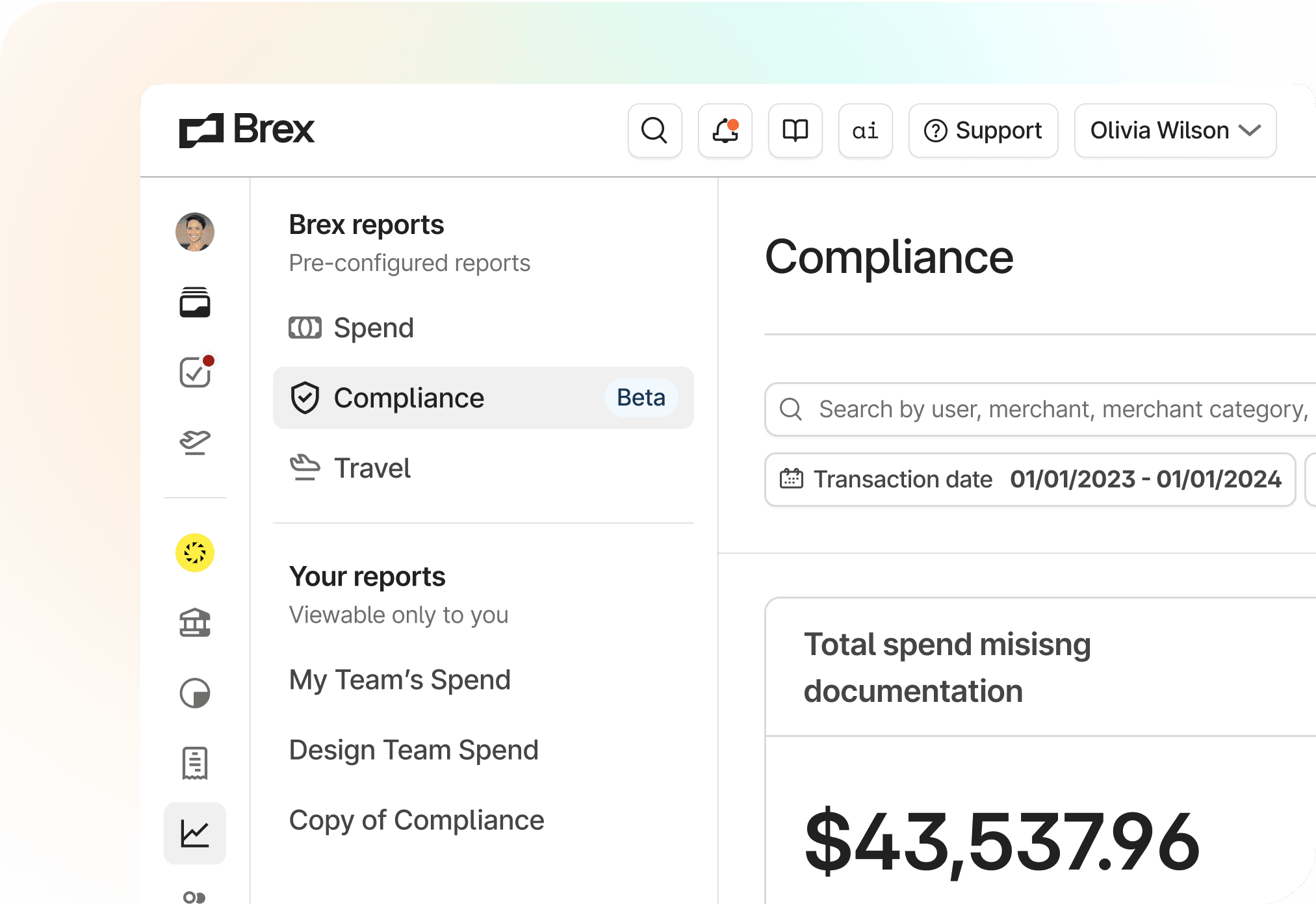Click the line chart reporting icon
Screen dimensions: 1316x904
(x=194, y=834)
